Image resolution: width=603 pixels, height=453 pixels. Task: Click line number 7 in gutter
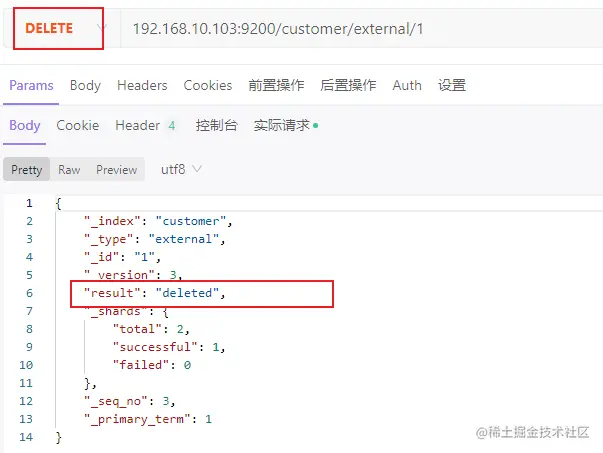click(30, 311)
